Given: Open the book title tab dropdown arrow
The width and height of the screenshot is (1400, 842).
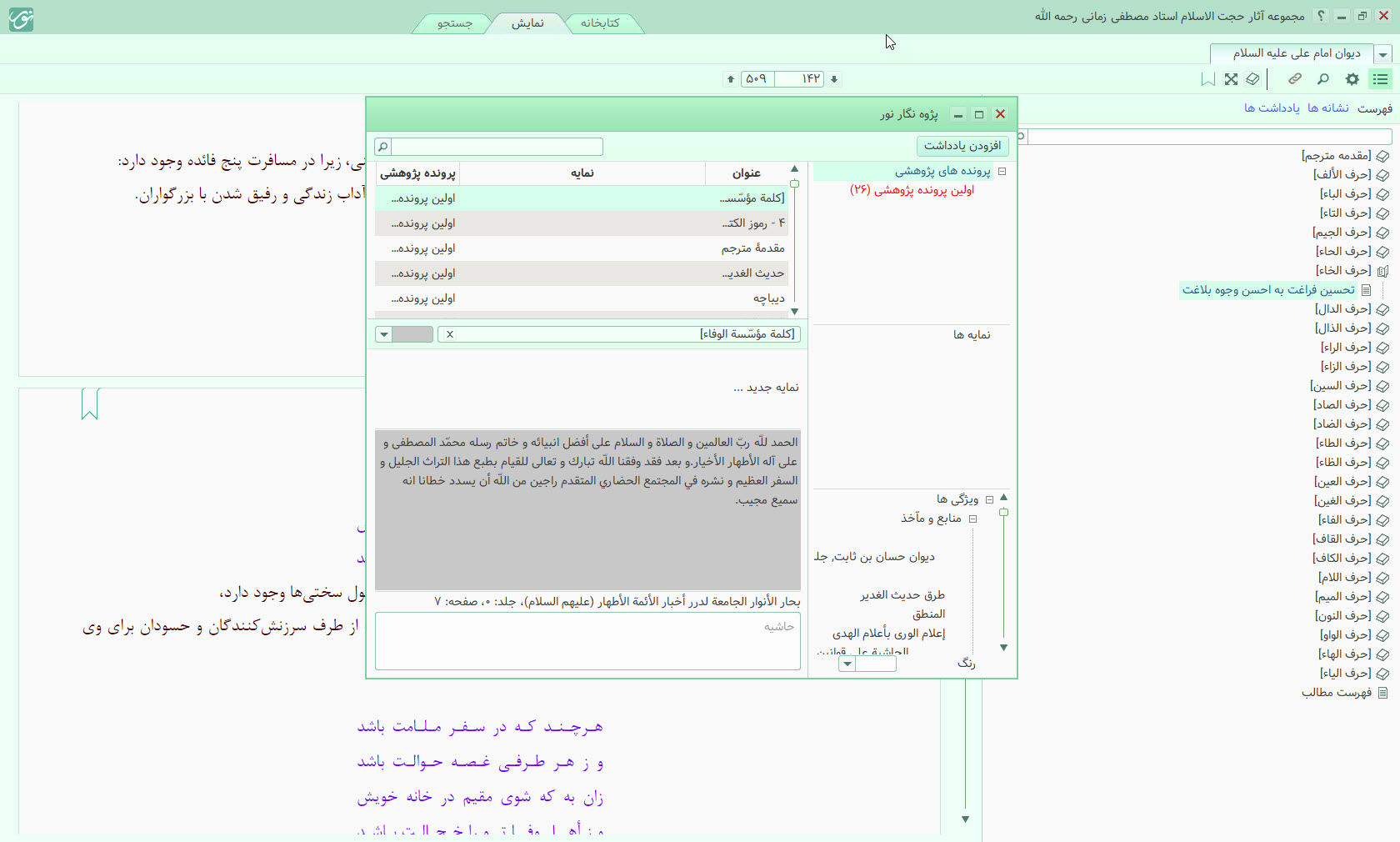Looking at the screenshot, I should pos(1383,54).
